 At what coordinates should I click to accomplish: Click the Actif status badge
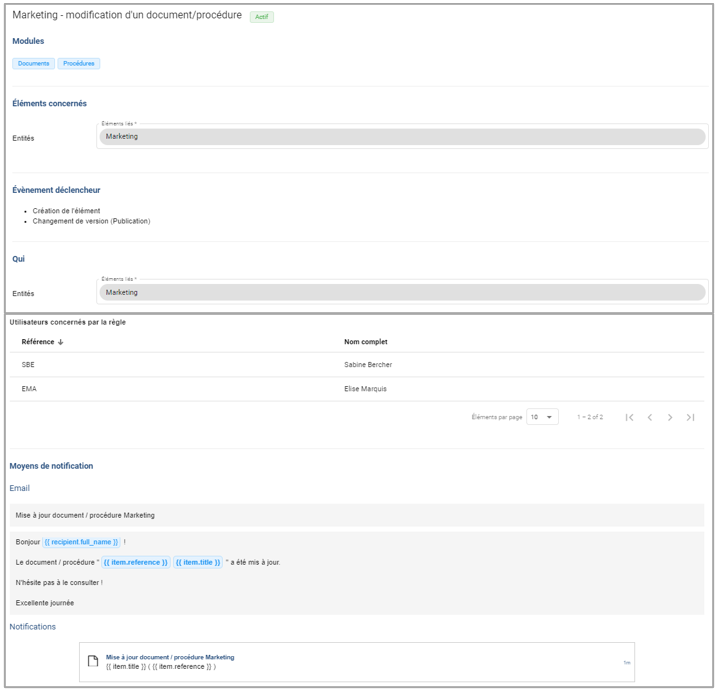coord(261,17)
